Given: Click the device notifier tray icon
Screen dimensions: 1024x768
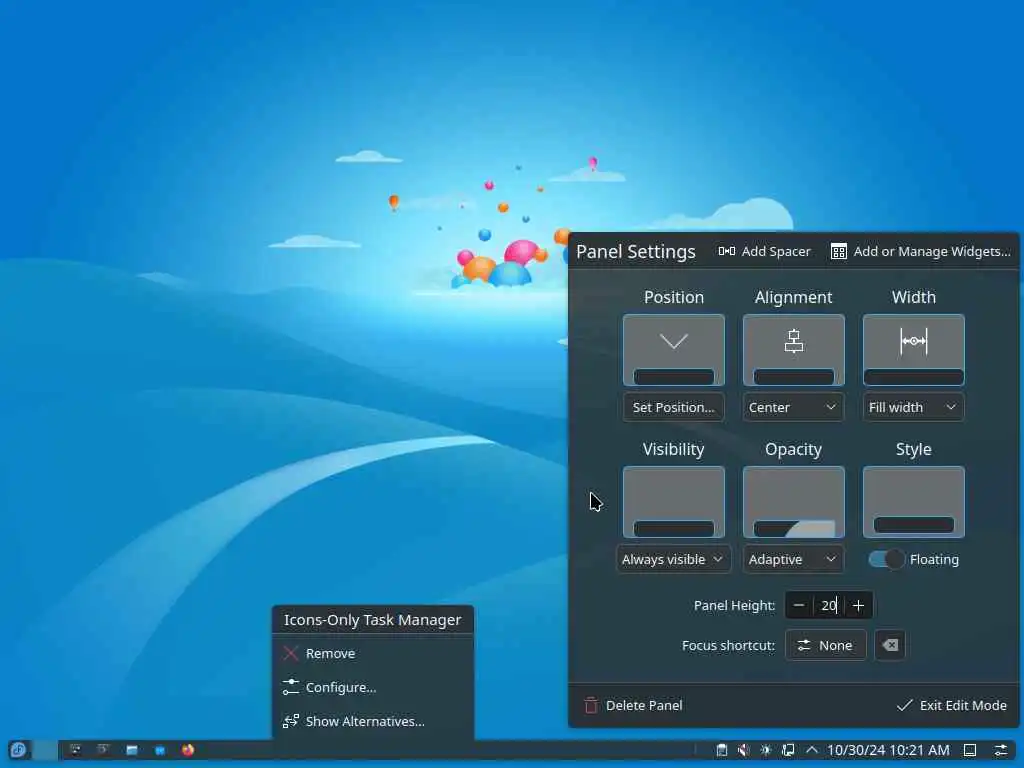Looking at the screenshot, I should click(788, 750).
